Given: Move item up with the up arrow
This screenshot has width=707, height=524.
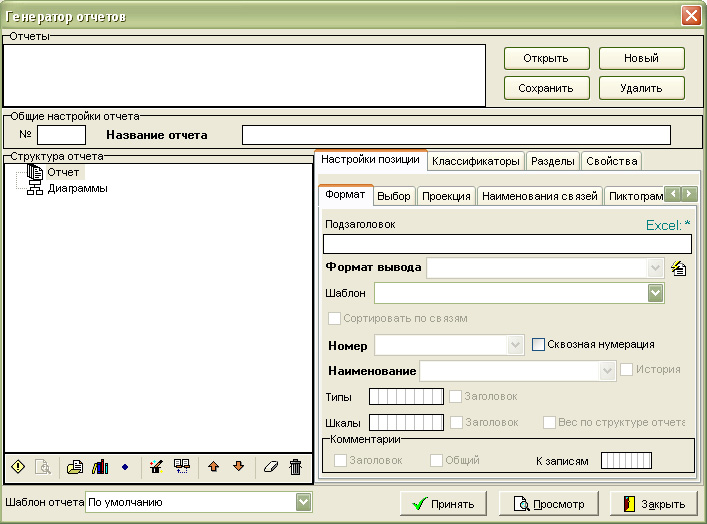Looking at the screenshot, I should tap(214, 467).
